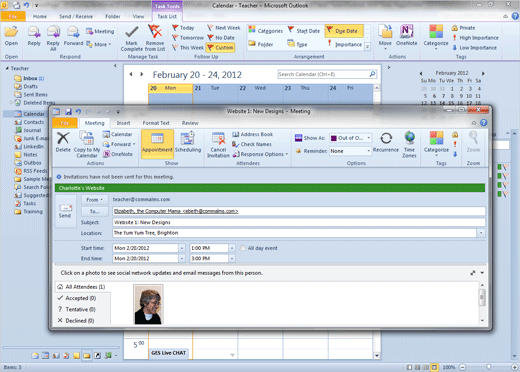The width and height of the screenshot is (520, 372).
Task: Toggle All day event checkbox
Action: click(243, 248)
